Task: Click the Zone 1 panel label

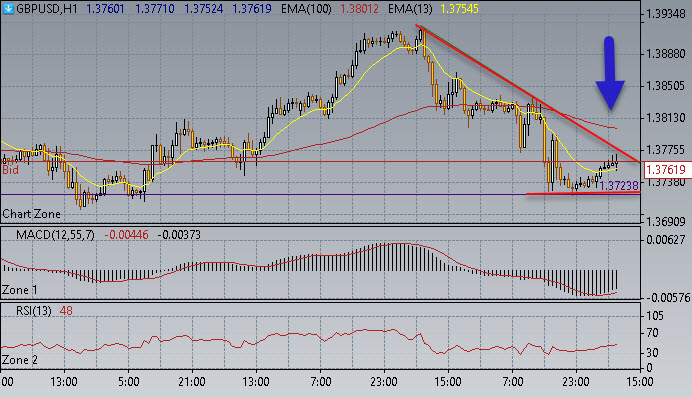Action: [x=20, y=290]
